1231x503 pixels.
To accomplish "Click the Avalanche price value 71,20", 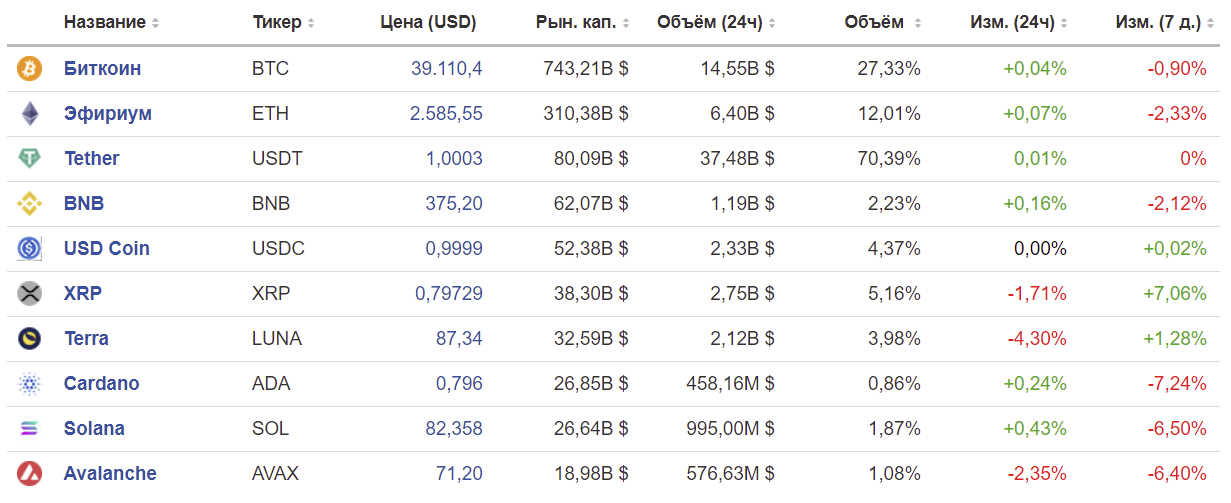I will [x=459, y=474].
